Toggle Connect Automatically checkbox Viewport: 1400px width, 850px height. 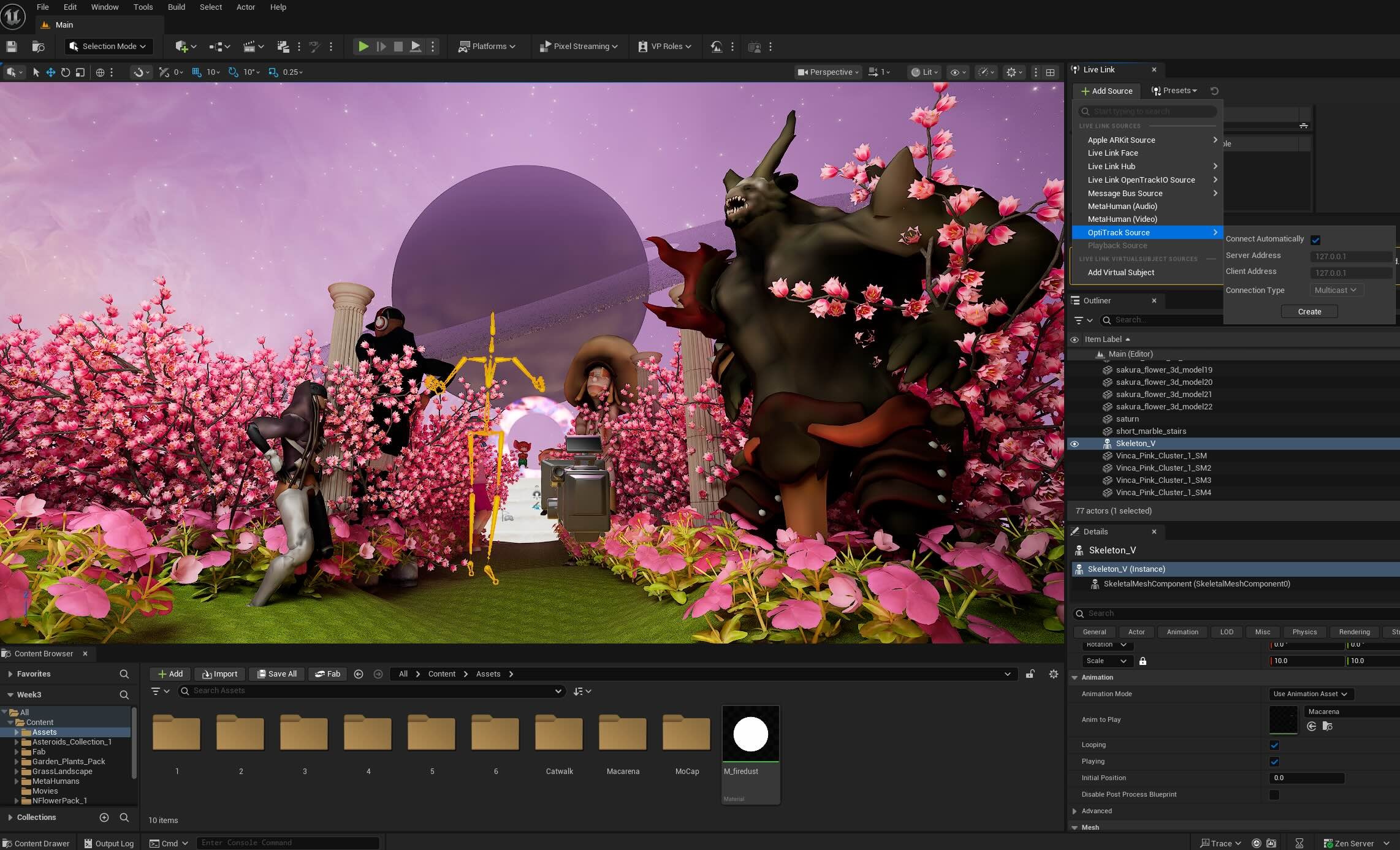click(x=1315, y=240)
